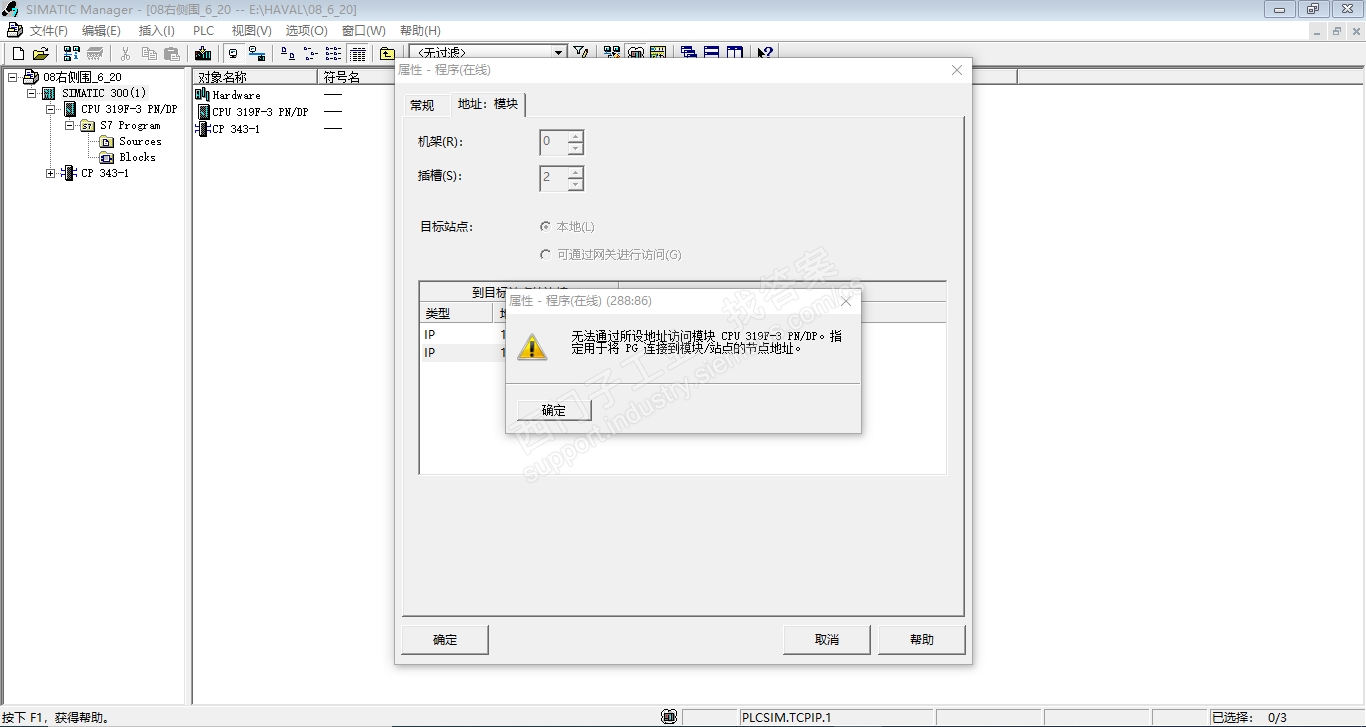Decrease the 插槽(S) slot number stepper
Screen dimensions: 1366x727
coord(575,184)
